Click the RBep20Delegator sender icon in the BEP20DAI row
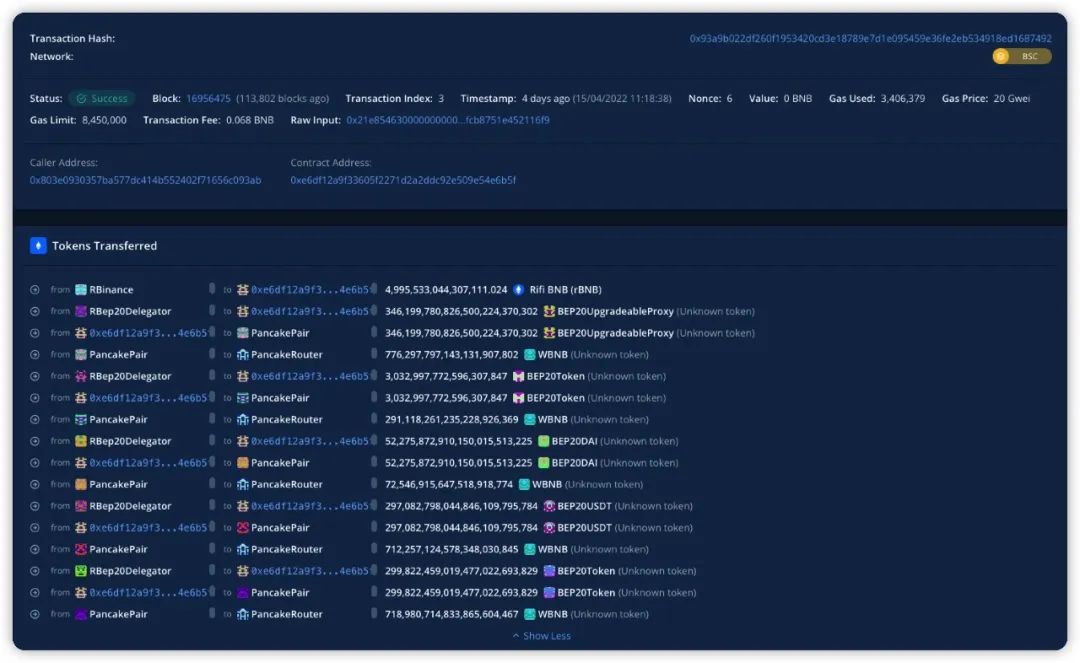Viewport: 1080px width, 663px height. click(x=81, y=441)
